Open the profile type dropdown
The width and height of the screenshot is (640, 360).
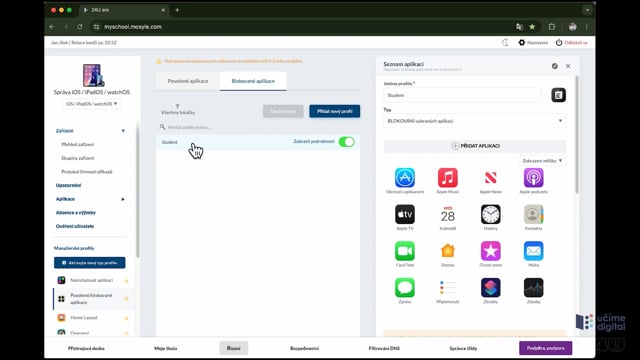tap(474, 121)
